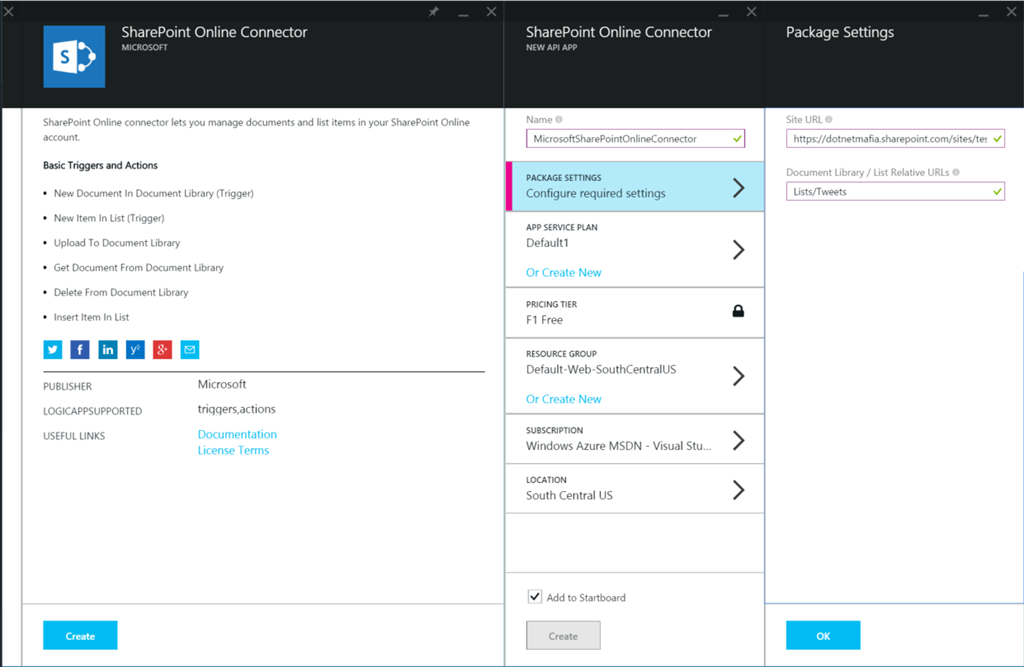Share connector on LinkedIn
The width and height of the screenshot is (1024, 667).
(x=108, y=350)
